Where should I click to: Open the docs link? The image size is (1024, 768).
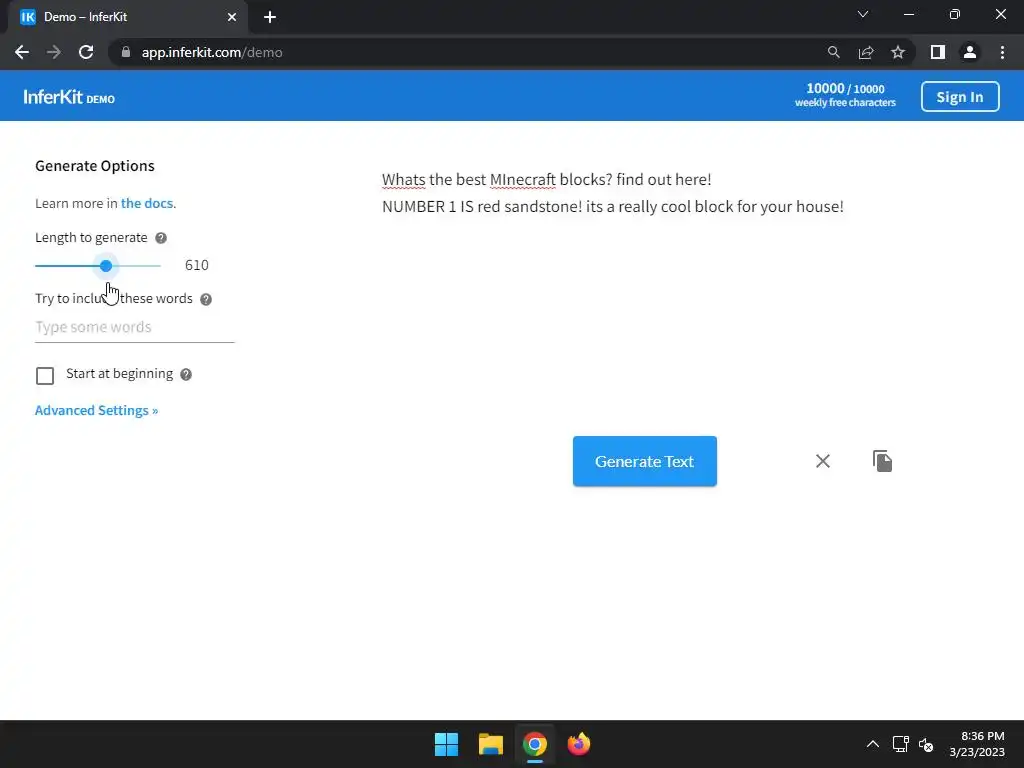pos(147,203)
